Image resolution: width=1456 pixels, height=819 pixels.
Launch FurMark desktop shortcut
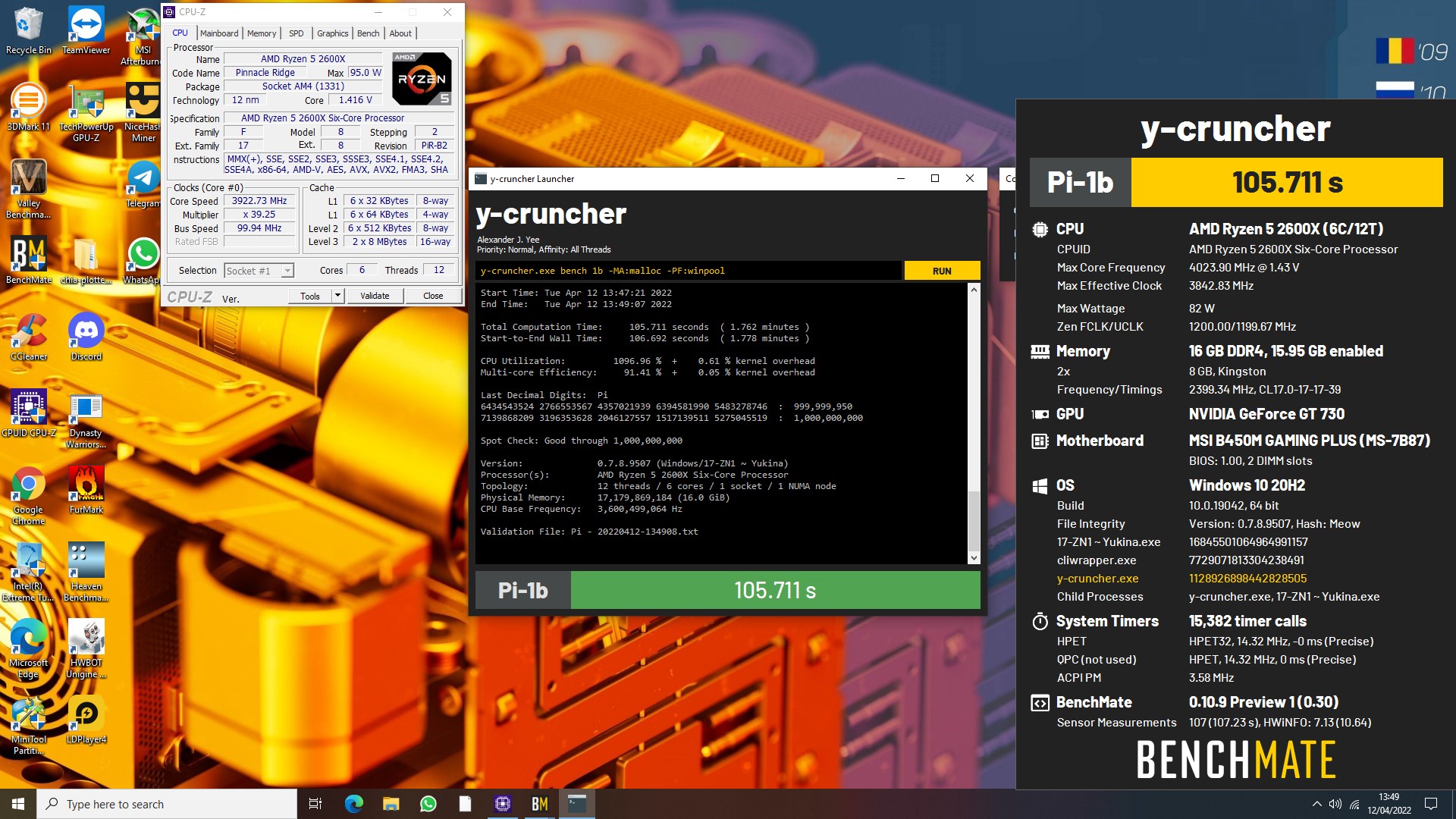click(86, 490)
